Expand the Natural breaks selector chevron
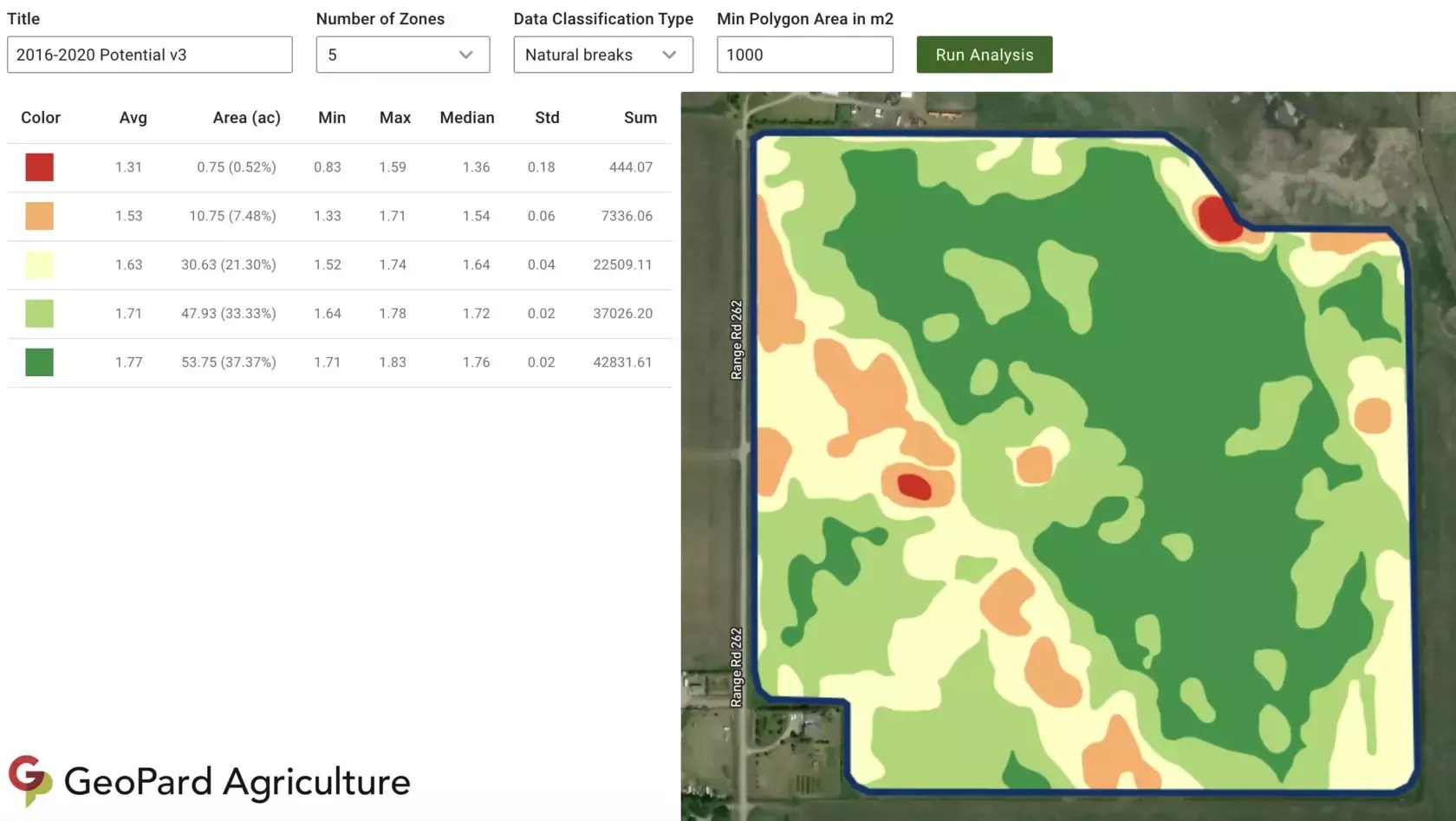 click(x=668, y=55)
